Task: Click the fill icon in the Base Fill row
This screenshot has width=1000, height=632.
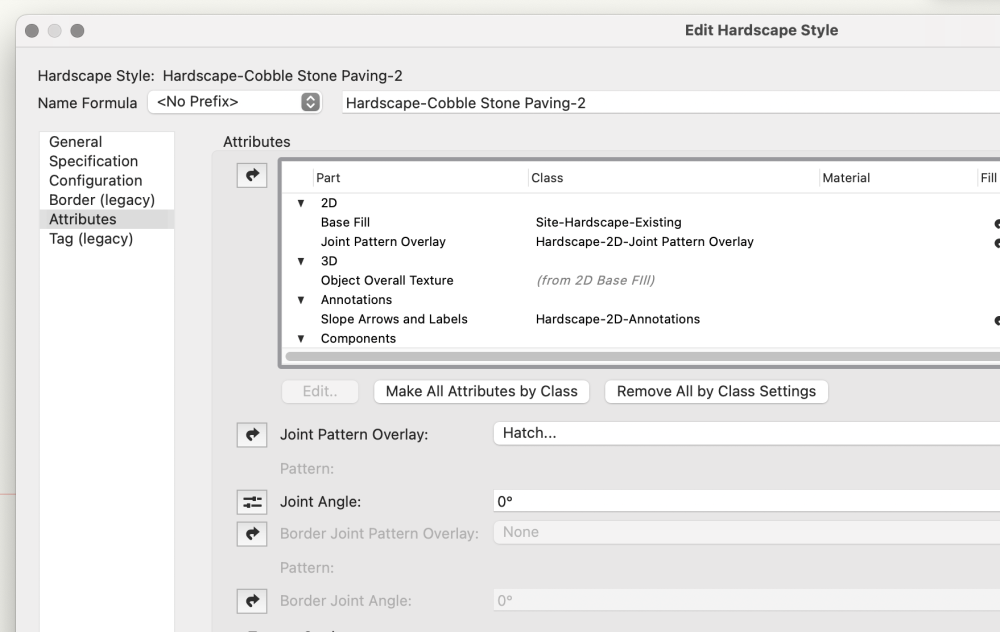Action: tap(995, 223)
